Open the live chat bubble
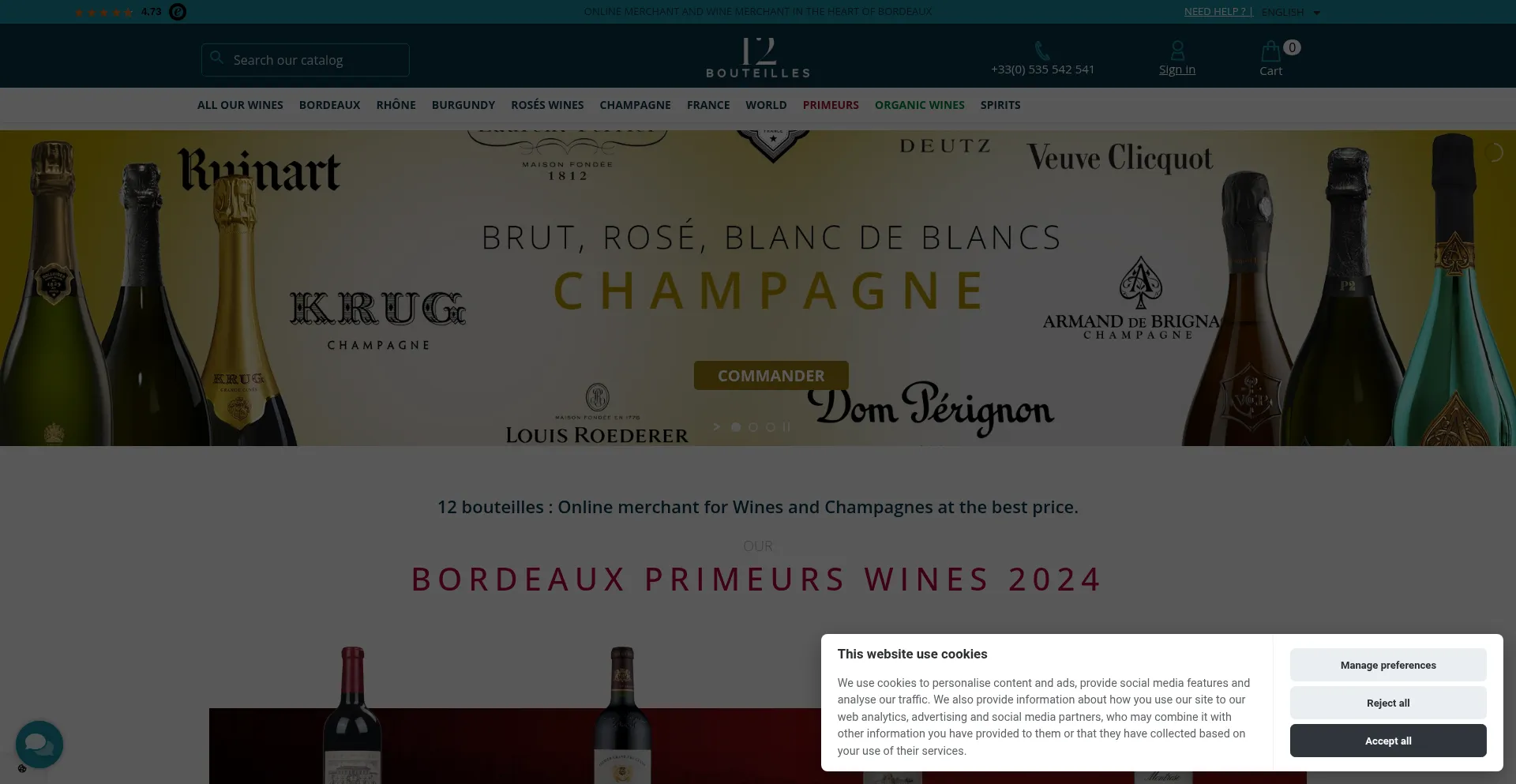Image resolution: width=1516 pixels, height=784 pixels. (39, 744)
